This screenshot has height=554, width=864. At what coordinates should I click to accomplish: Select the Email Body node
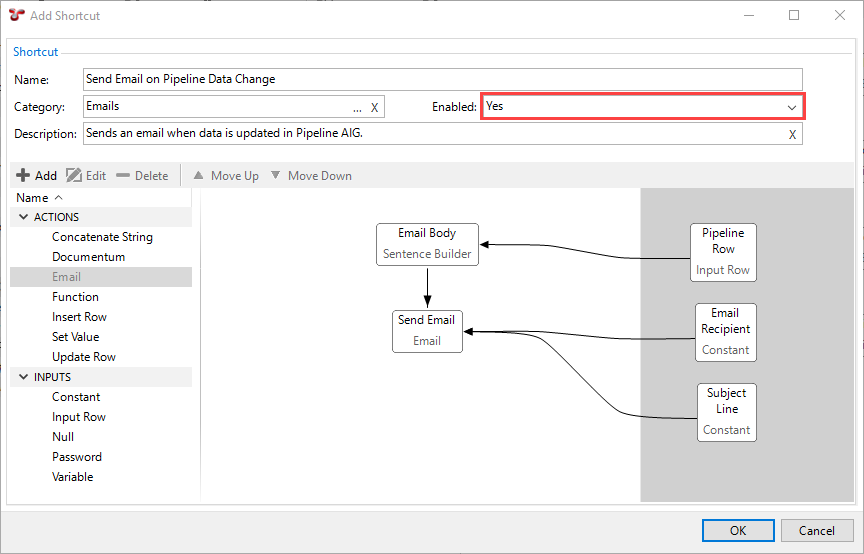pos(427,244)
